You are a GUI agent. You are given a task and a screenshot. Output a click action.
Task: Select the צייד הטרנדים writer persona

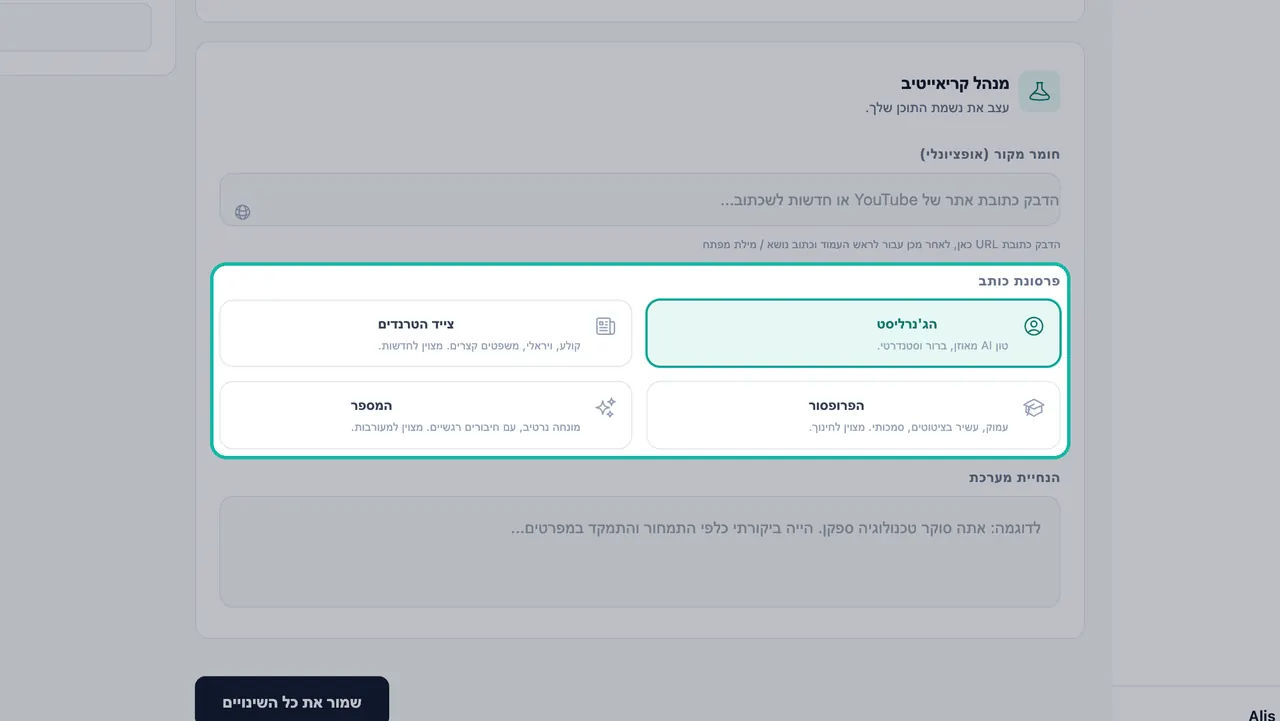[426, 333]
